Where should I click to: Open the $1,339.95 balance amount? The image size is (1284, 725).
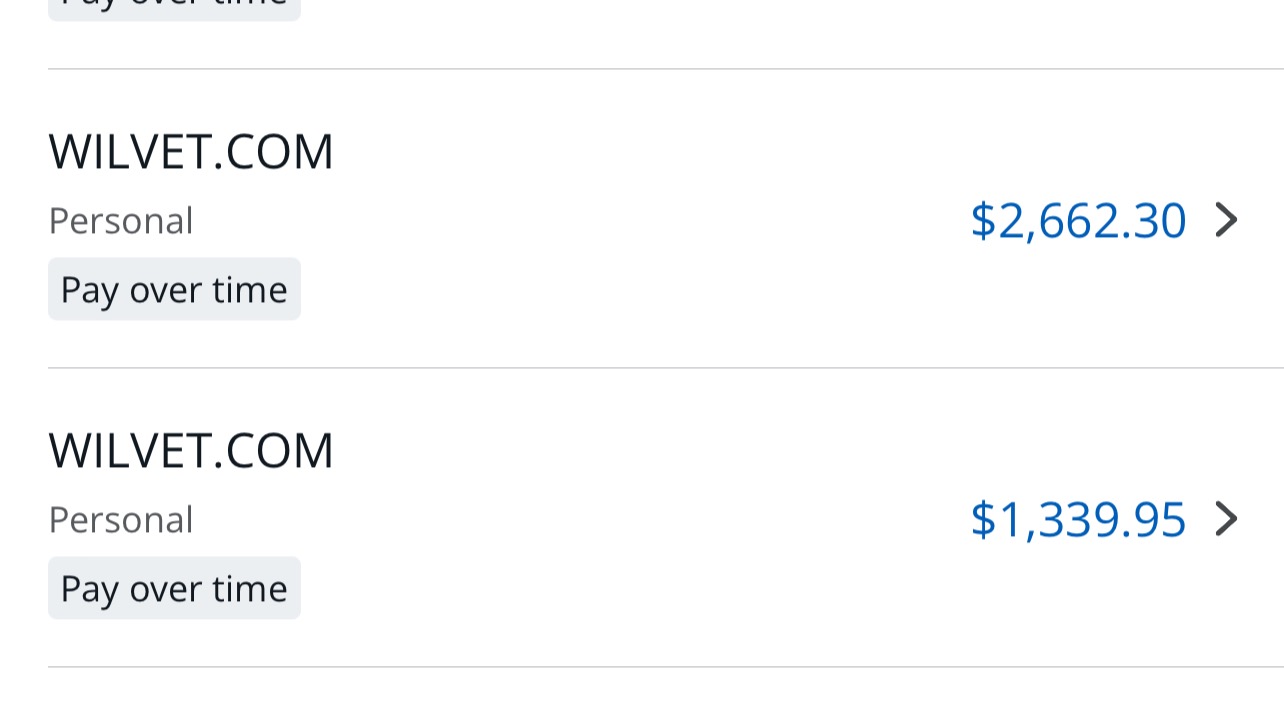[1078, 519]
